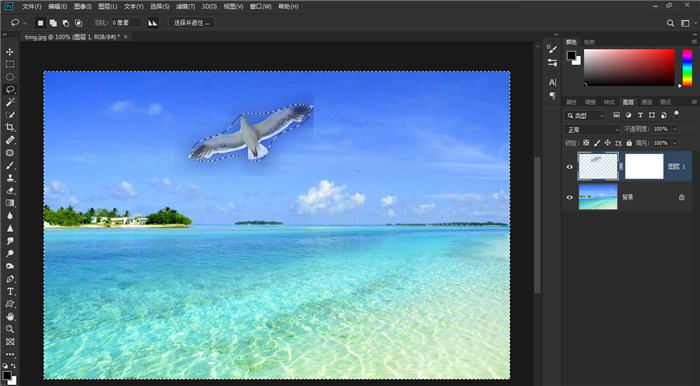The width and height of the screenshot is (700, 386).
Task: Click the 选择并遮住 button
Action: tap(192, 23)
